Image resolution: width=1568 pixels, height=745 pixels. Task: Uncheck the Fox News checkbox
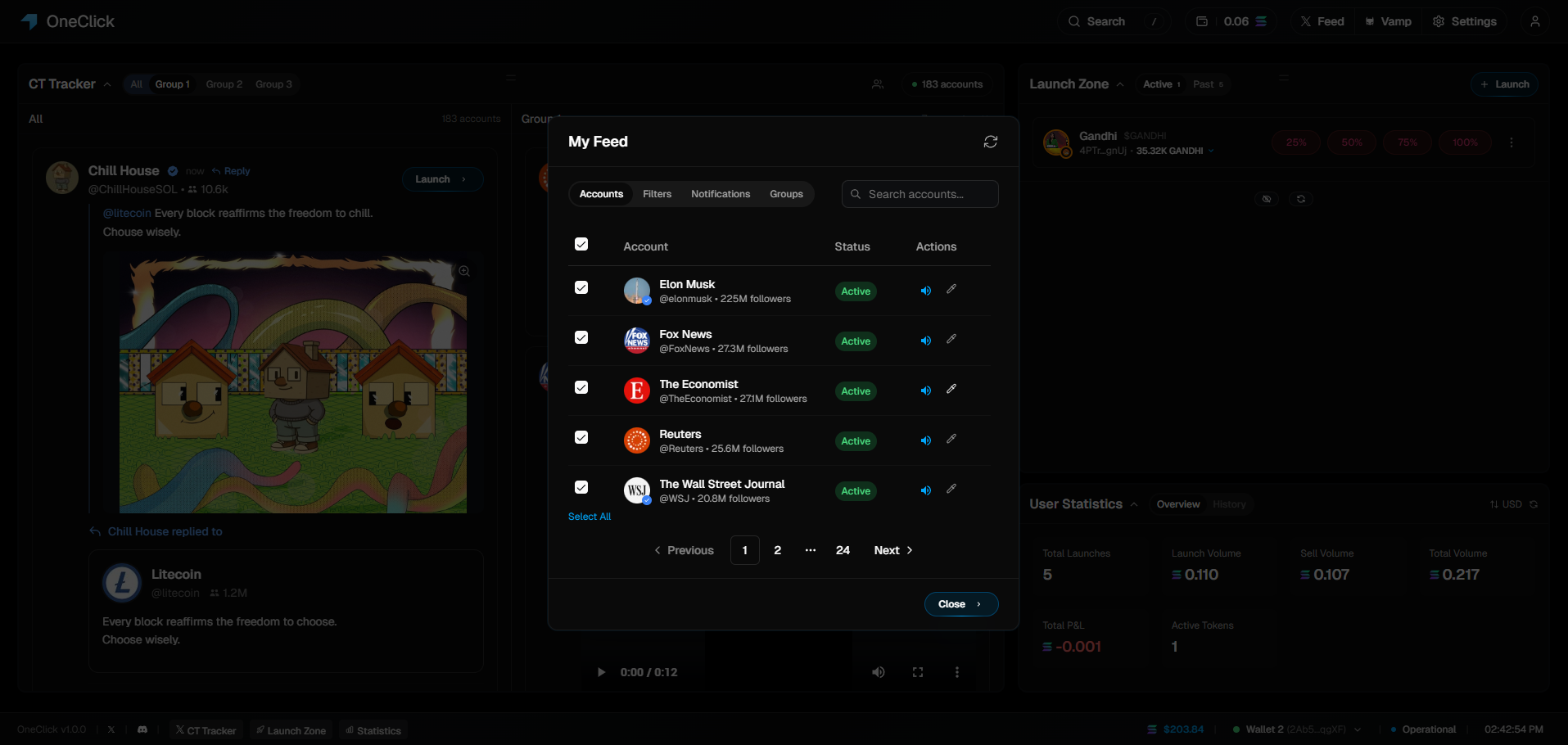(581, 337)
